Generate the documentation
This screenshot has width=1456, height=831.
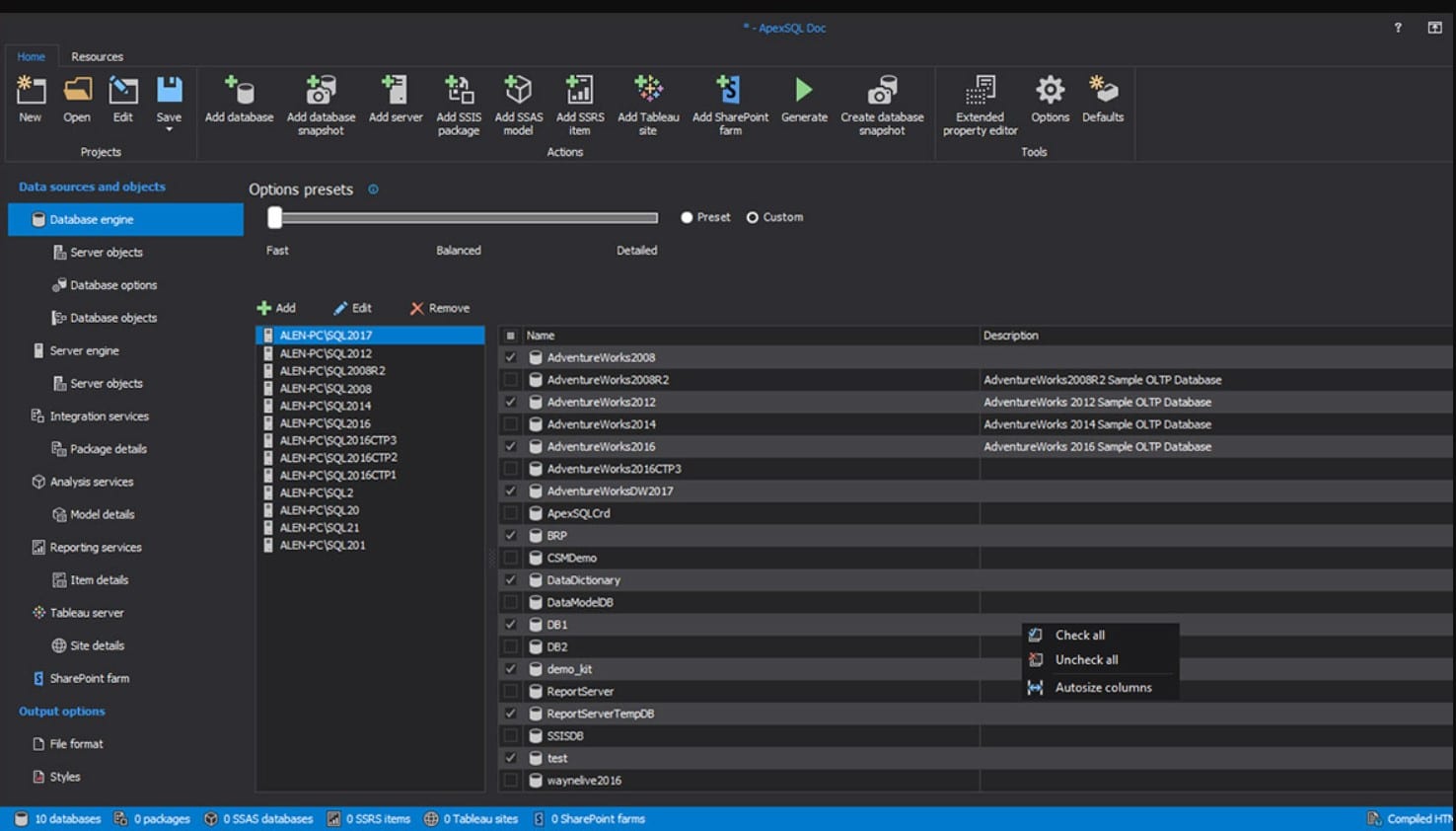pyautogui.click(x=804, y=99)
